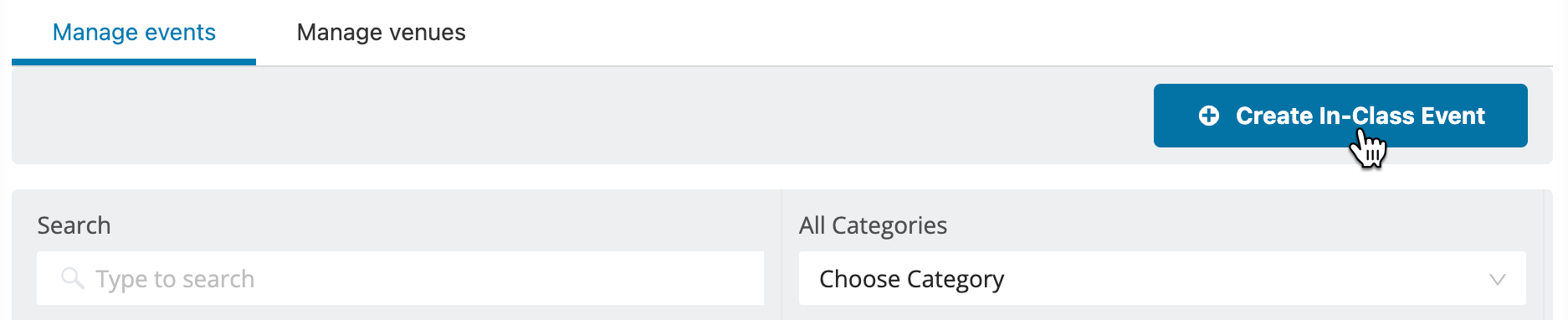Click blank area right of the search placeholder

click(509, 278)
